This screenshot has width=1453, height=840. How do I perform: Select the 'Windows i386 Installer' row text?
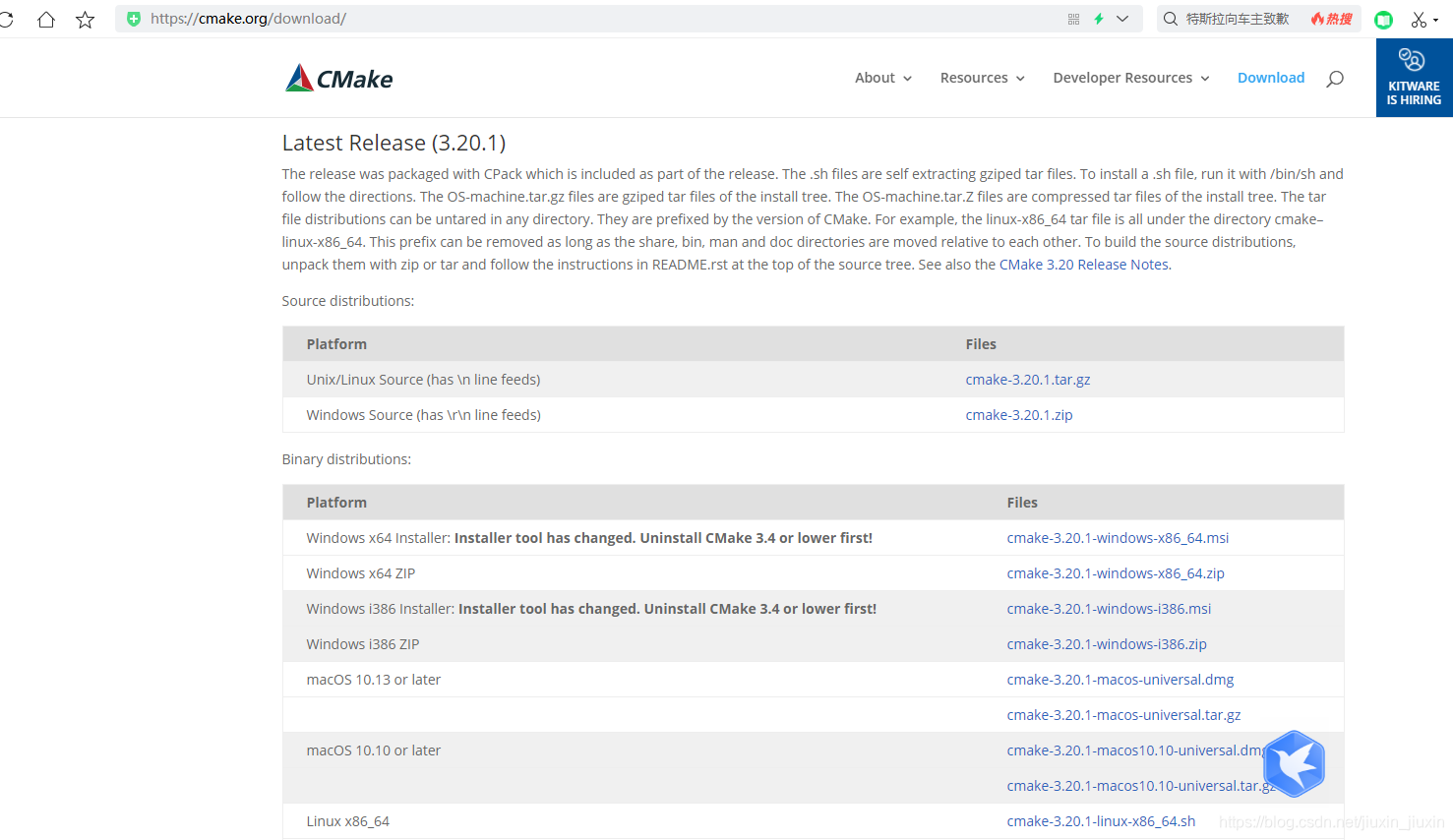(591, 609)
